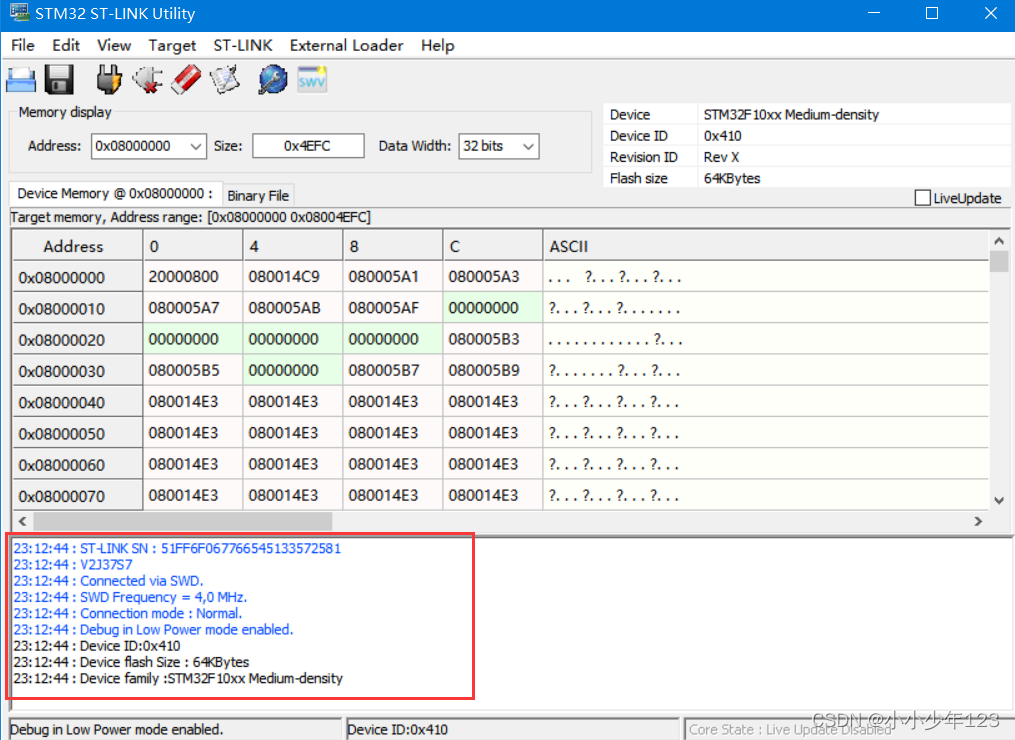The width and height of the screenshot is (1015, 740).
Task: Open the View menu
Action: click(x=114, y=45)
